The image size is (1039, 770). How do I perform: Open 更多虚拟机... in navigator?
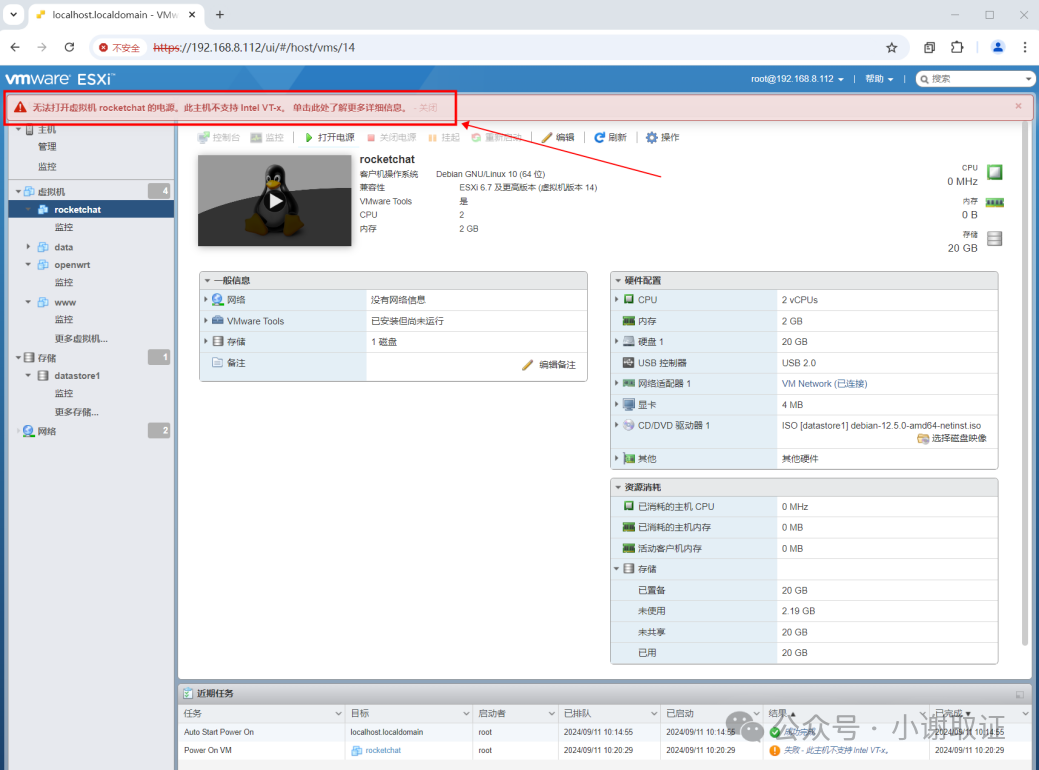[81, 339]
